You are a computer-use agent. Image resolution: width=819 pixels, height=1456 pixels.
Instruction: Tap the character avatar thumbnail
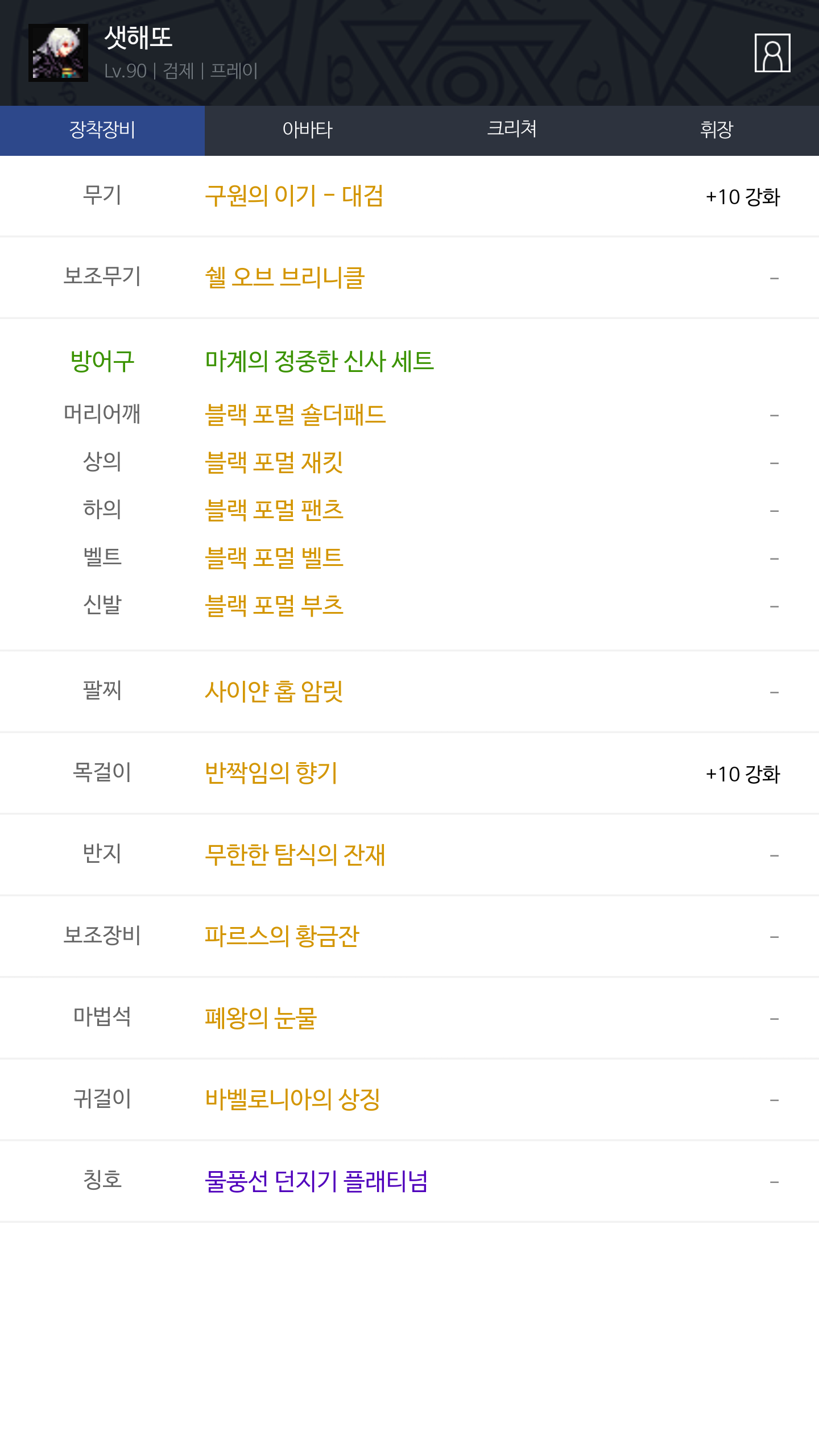click(x=58, y=53)
